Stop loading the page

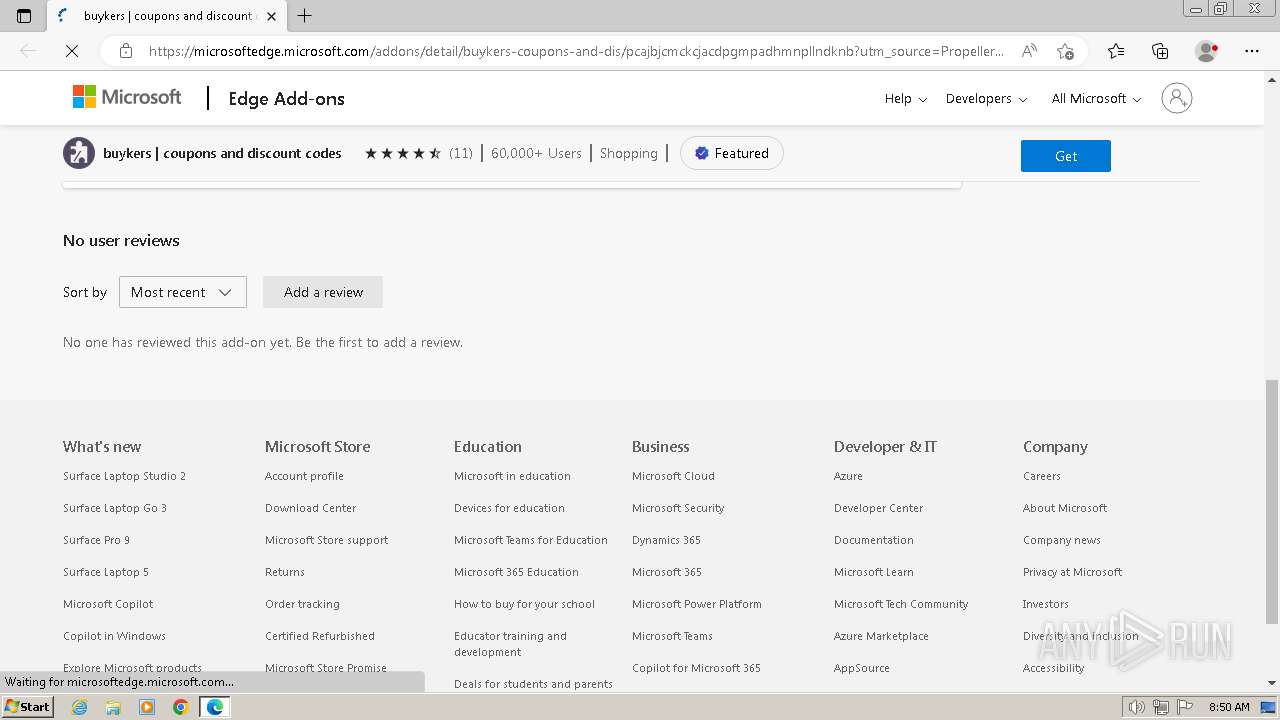pyautogui.click(x=72, y=51)
